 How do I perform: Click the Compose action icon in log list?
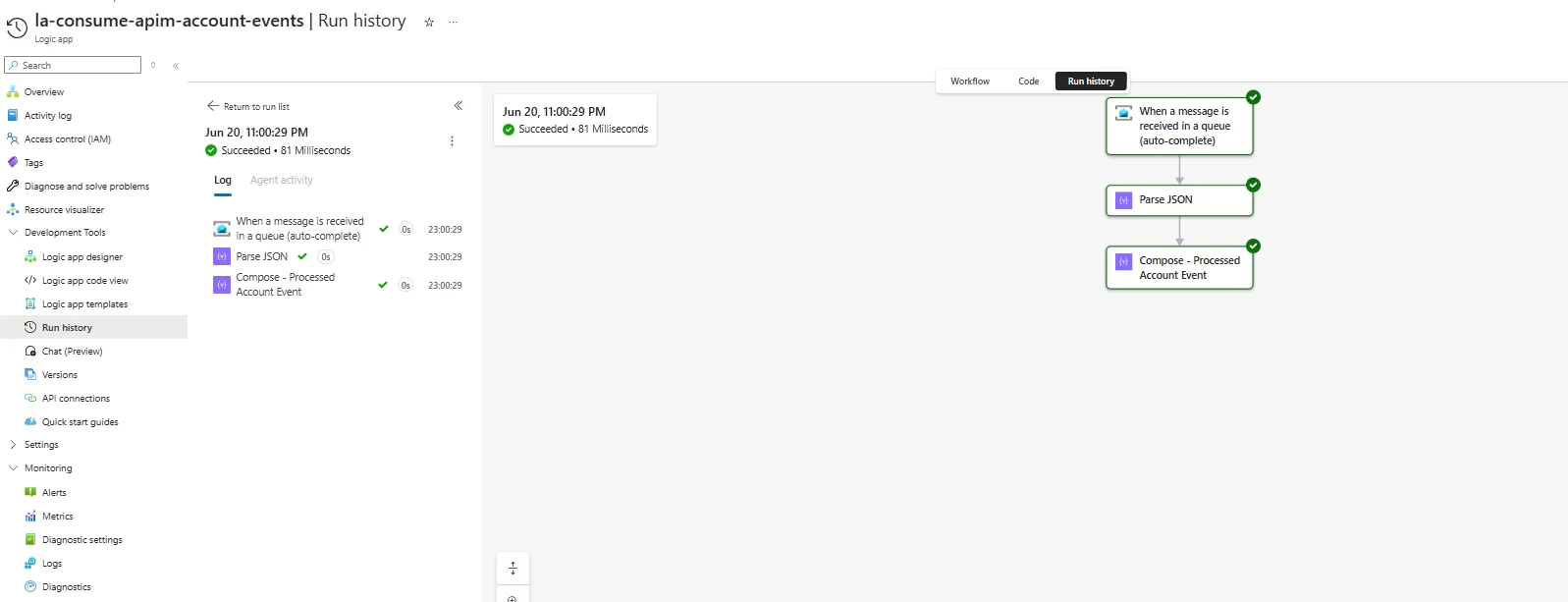222,285
